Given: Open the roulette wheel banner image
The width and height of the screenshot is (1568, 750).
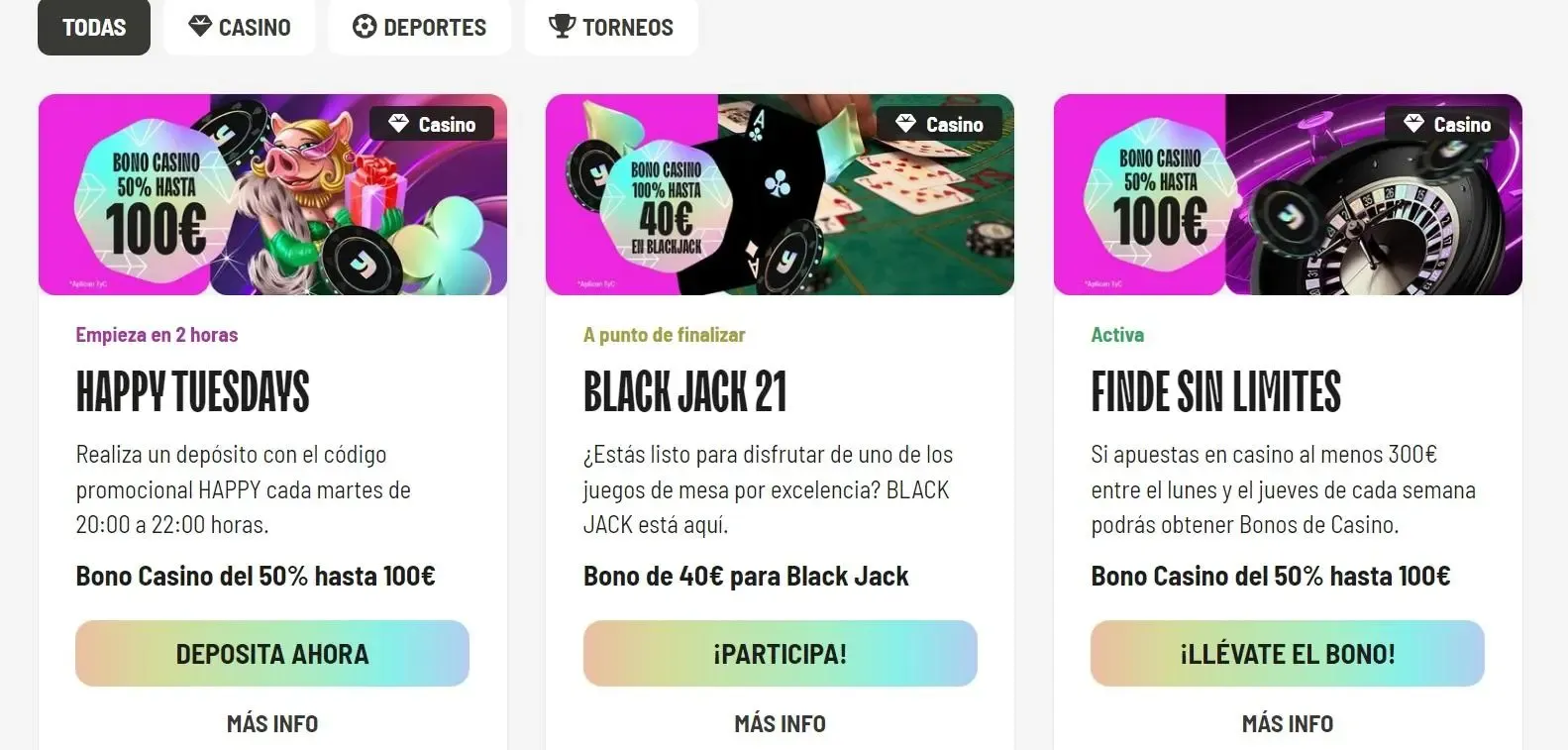Looking at the screenshot, I should click(1288, 194).
